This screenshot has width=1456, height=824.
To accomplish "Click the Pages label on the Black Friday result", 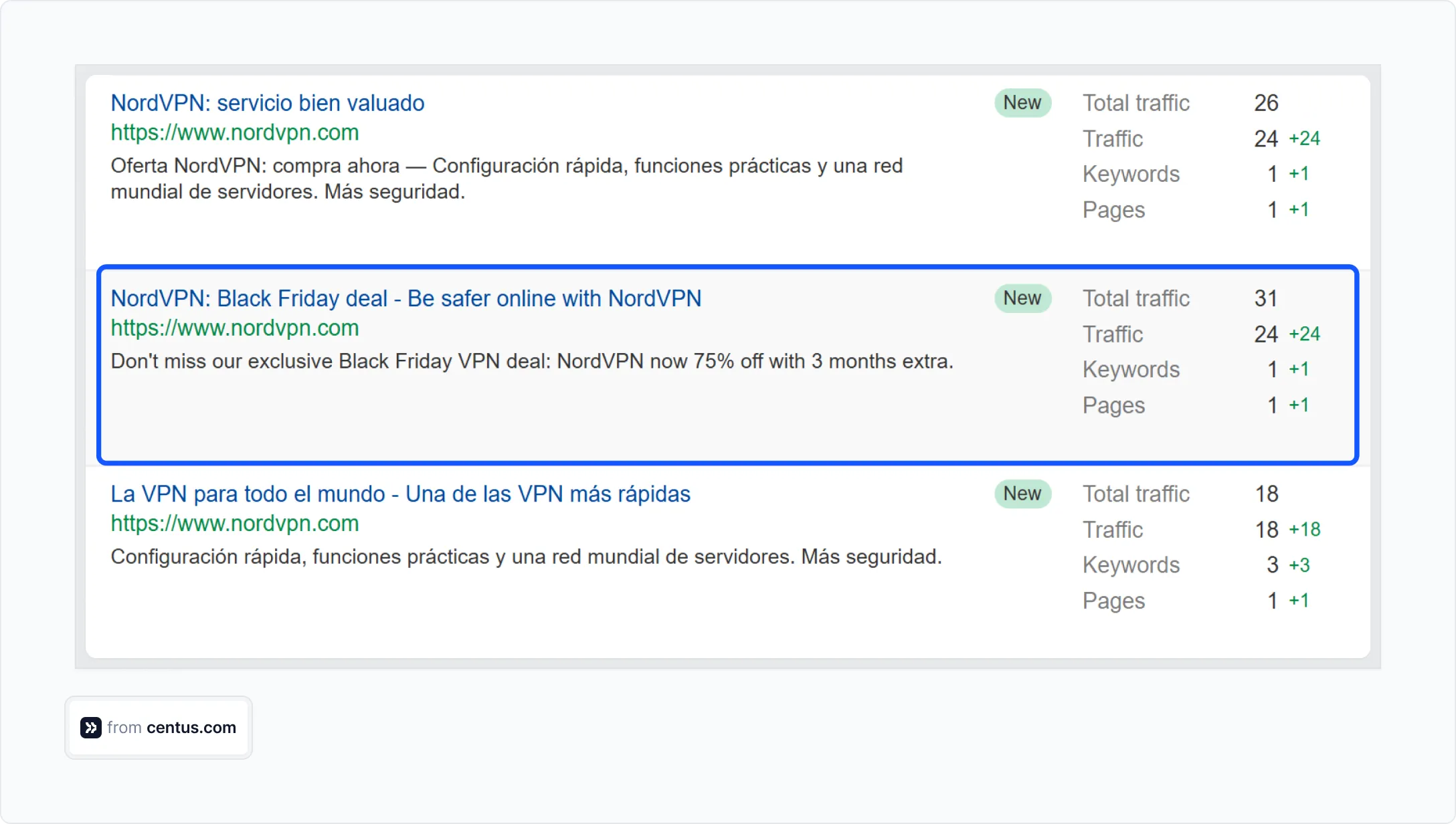I will pyautogui.click(x=1113, y=405).
